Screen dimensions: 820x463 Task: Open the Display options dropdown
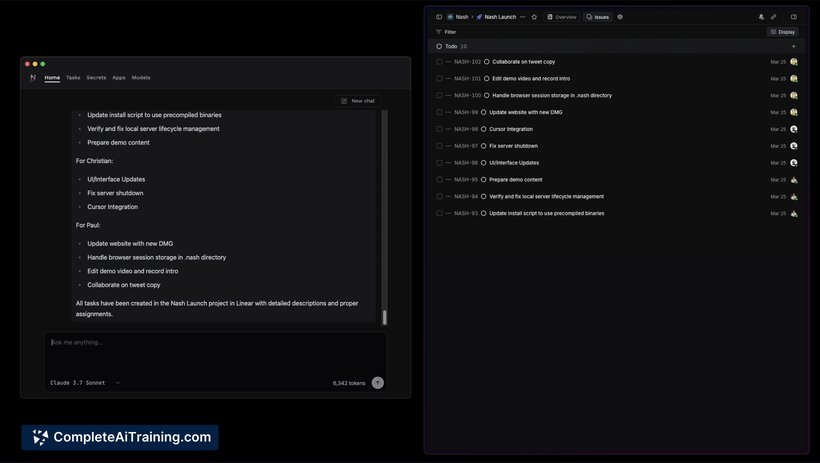[x=782, y=32]
